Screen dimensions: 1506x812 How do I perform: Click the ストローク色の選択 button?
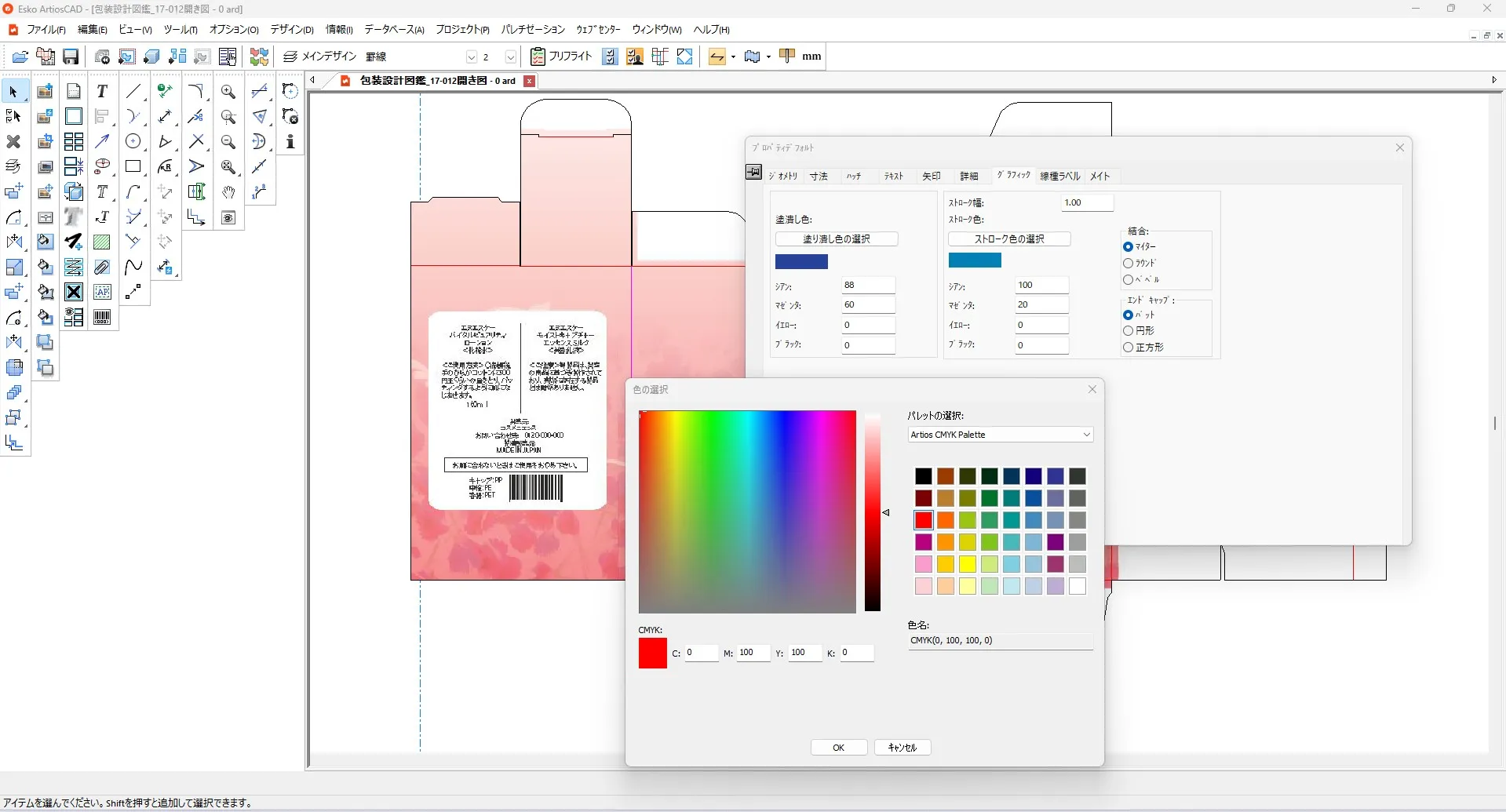[1009, 239]
